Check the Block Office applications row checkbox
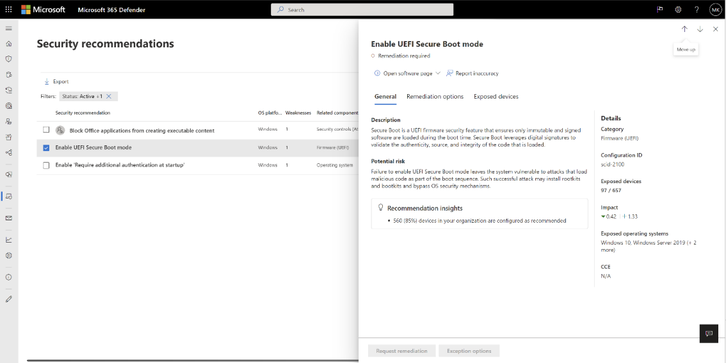Image resolution: width=726 pixels, height=363 pixels. click(46, 130)
